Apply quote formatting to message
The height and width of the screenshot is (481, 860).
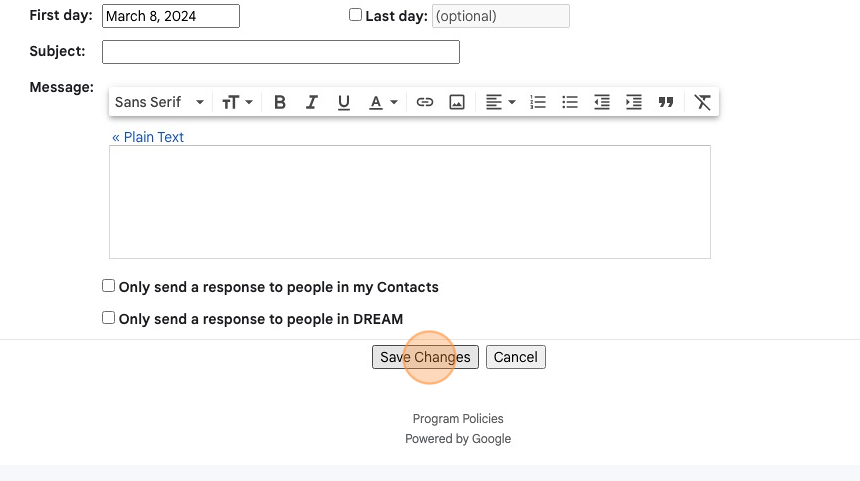(666, 102)
